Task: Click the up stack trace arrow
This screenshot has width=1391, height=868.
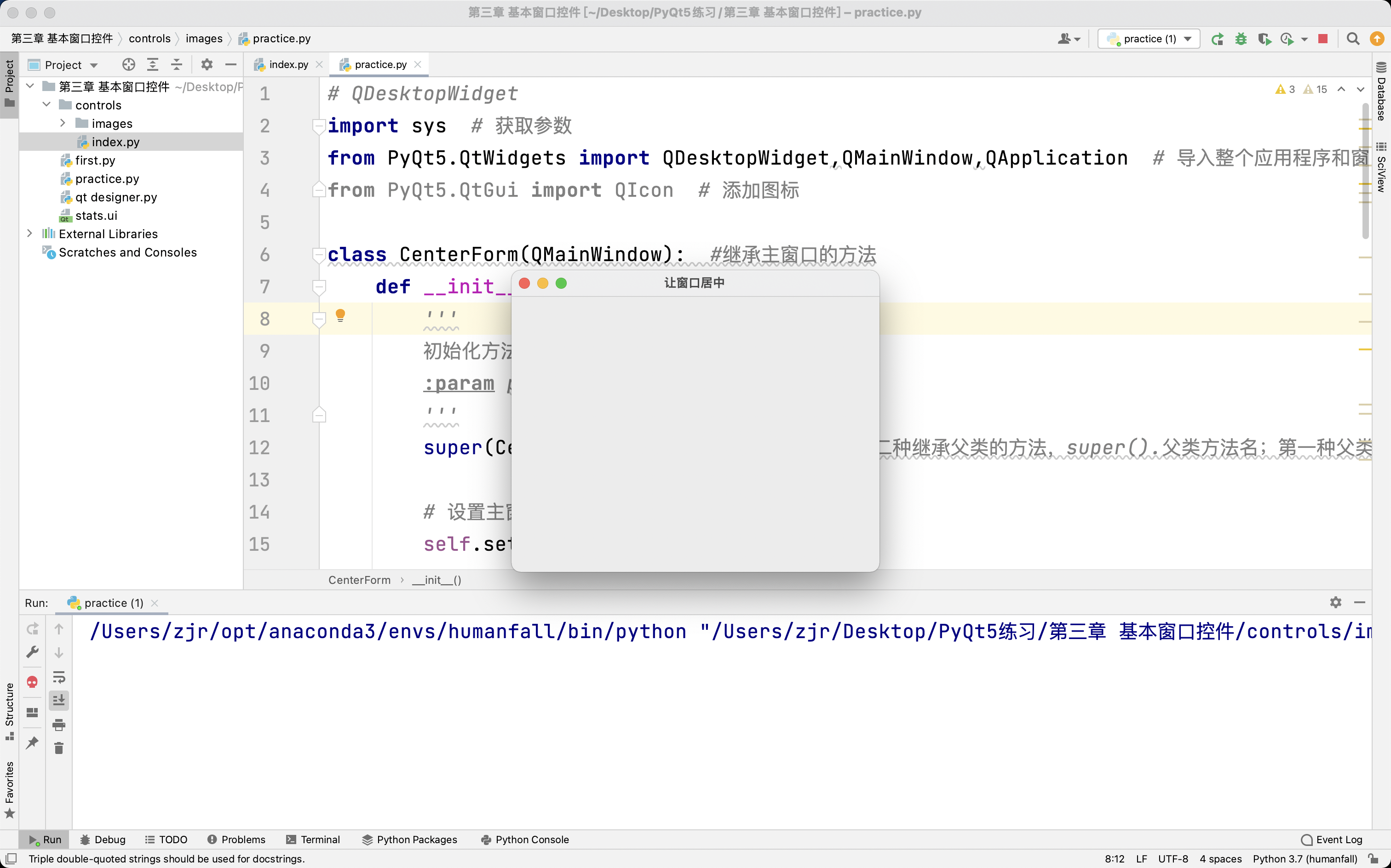Action: point(59,629)
